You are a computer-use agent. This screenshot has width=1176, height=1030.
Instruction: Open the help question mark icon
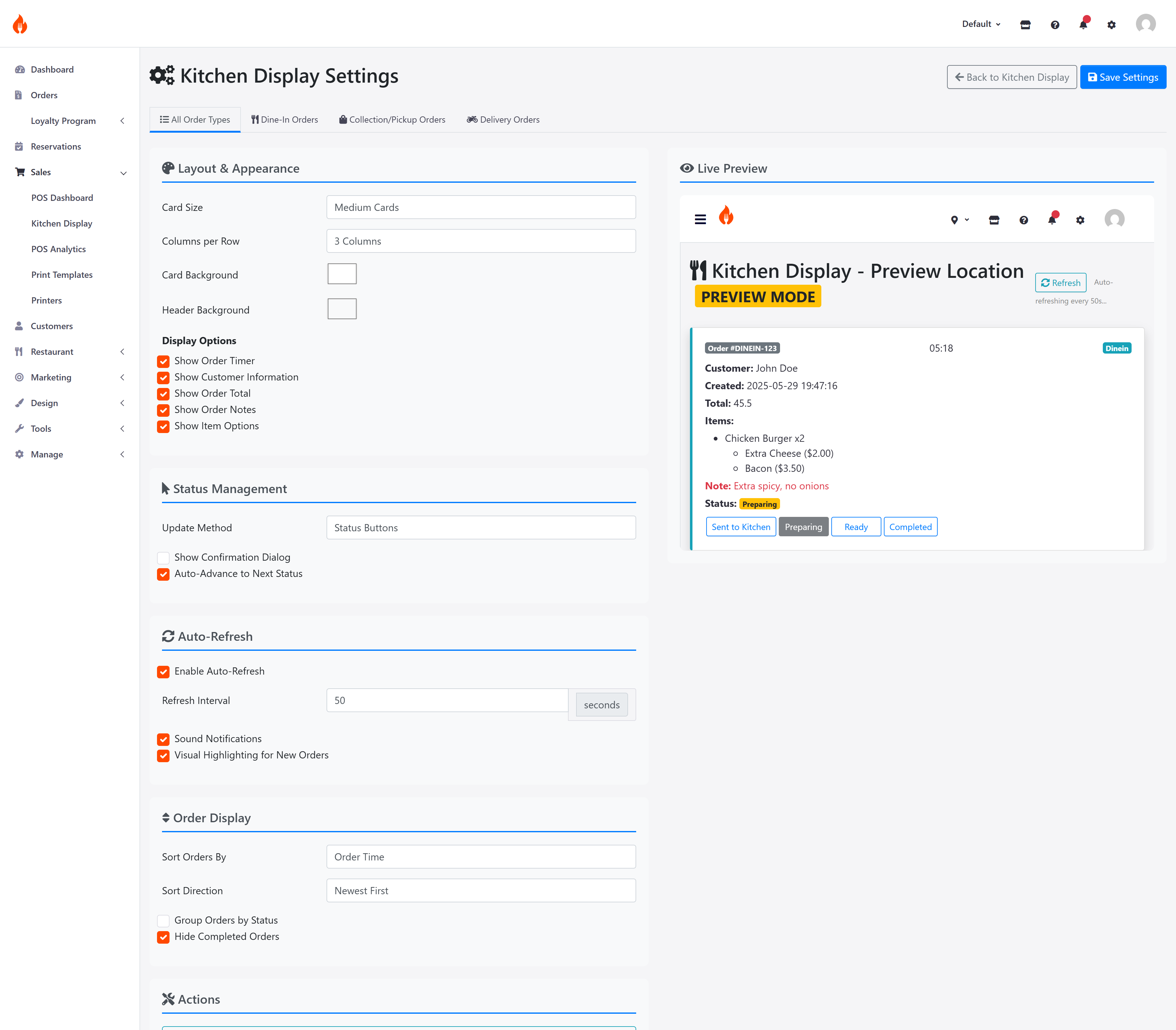pos(1055,25)
